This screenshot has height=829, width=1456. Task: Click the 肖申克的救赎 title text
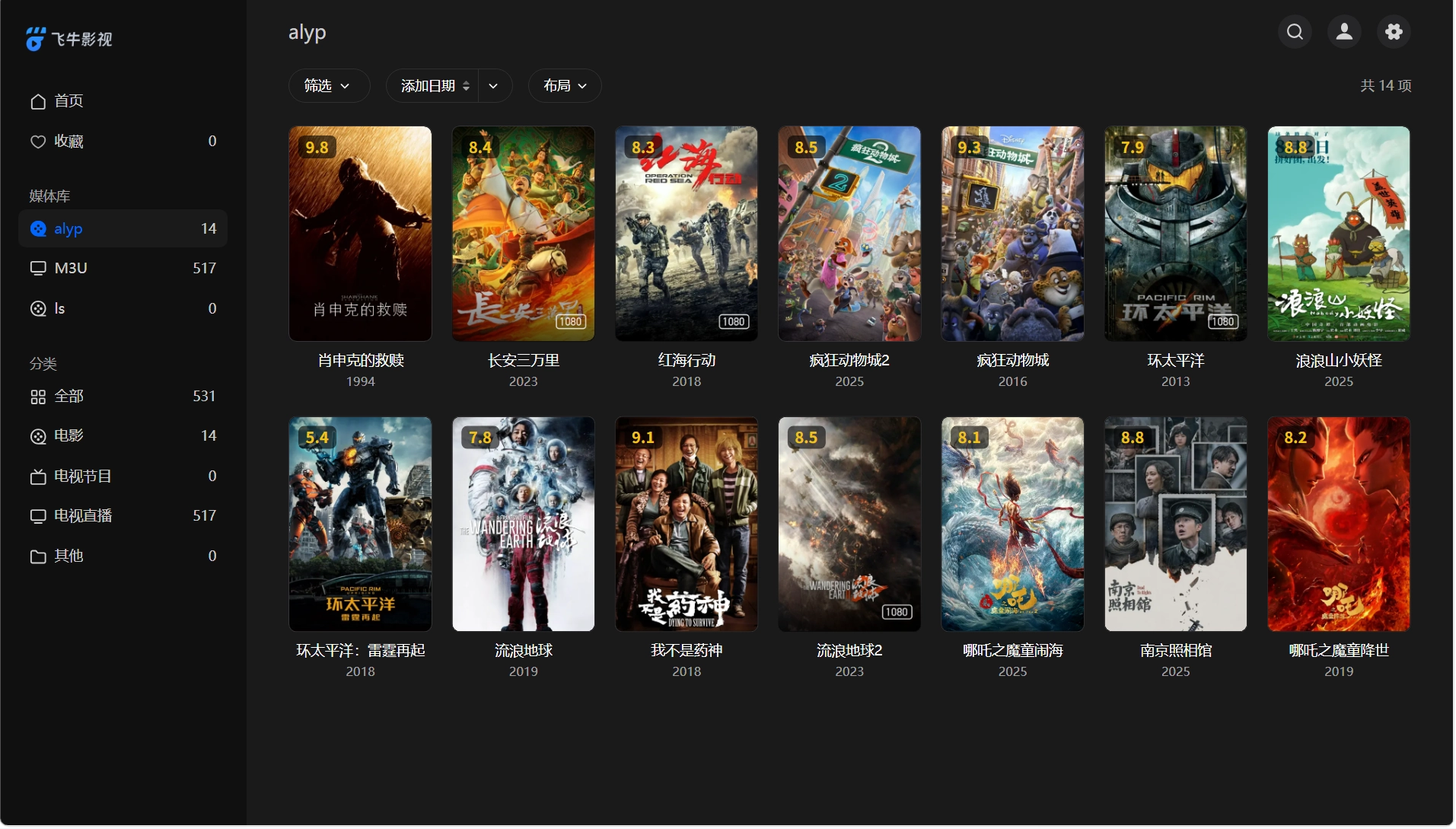coord(361,361)
